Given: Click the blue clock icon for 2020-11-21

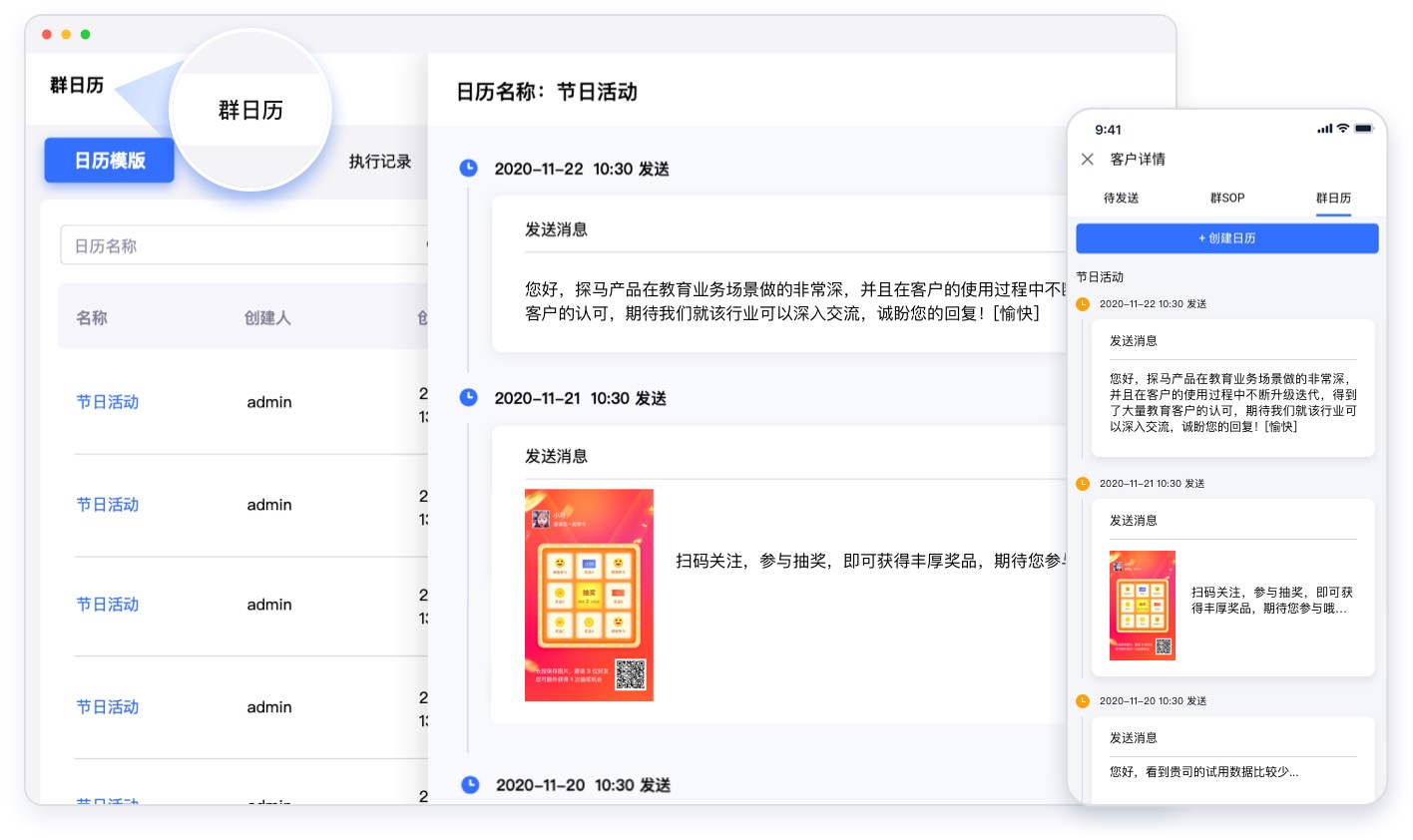Looking at the screenshot, I should click(x=468, y=397).
